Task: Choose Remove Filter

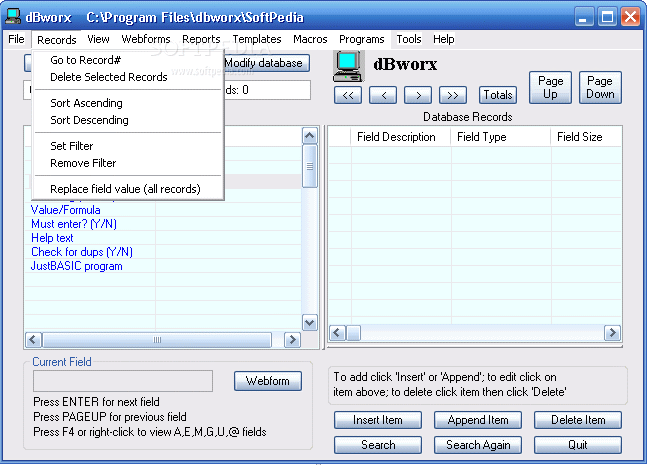Action: click(x=128, y=163)
